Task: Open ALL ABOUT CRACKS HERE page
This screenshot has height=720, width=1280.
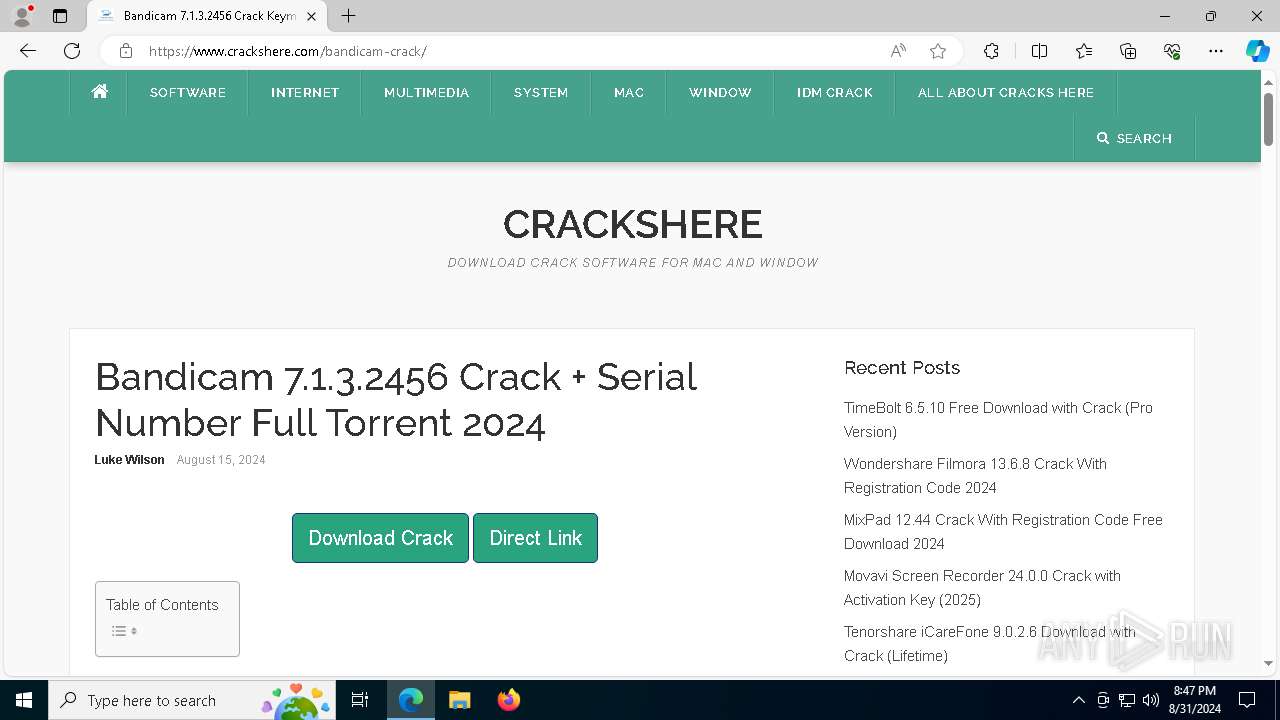Action: pos(1006,92)
